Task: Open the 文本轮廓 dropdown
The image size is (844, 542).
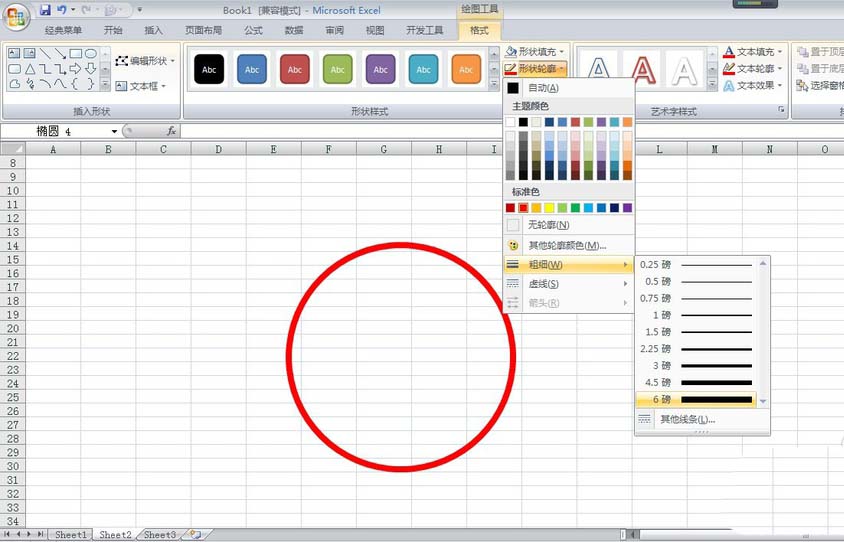Action: [x=752, y=68]
